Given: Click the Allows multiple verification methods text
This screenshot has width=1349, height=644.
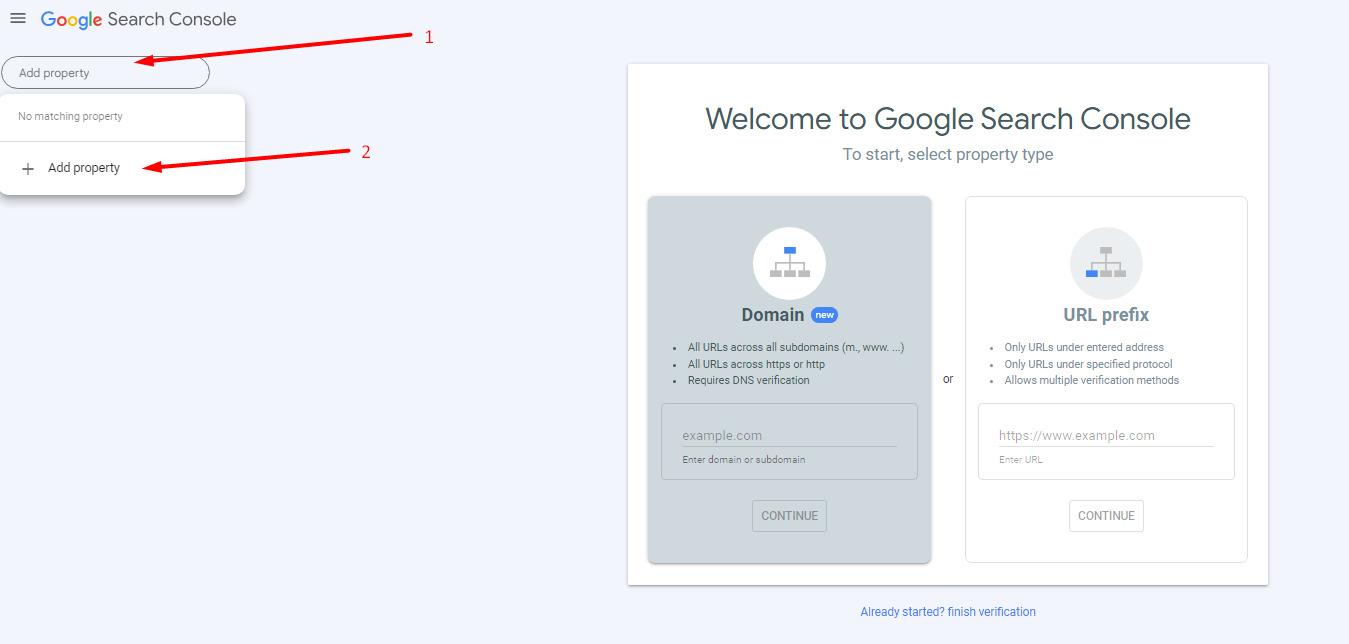Looking at the screenshot, I should pyautogui.click(x=1092, y=380).
